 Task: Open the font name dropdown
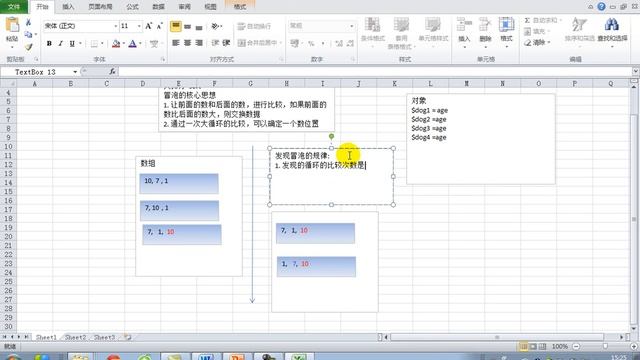116,26
